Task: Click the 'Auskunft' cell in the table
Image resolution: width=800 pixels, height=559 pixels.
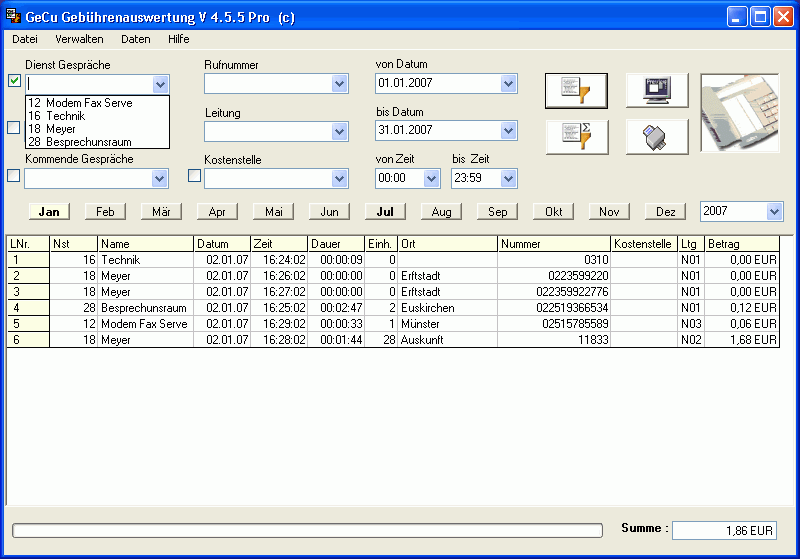Action: [x=447, y=340]
